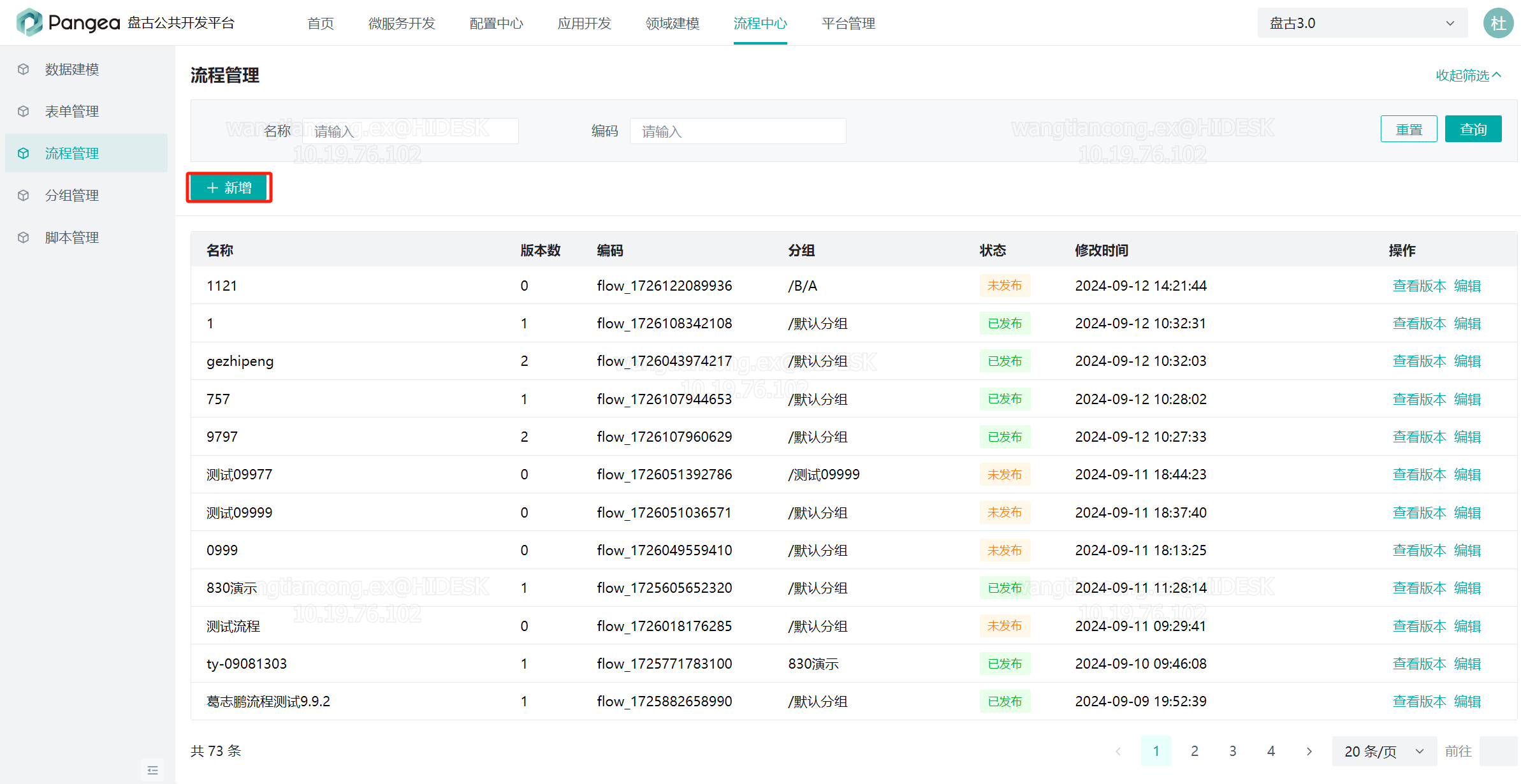Open the user avatar 杜
The width and height of the screenshot is (1521, 784).
(x=1498, y=24)
